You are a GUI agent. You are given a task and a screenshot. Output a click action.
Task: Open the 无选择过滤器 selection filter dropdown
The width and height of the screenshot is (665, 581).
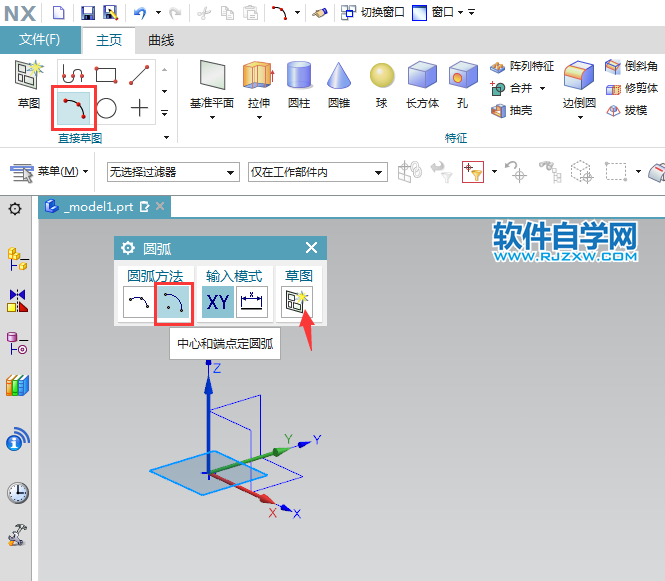click(x=173, y=172)
